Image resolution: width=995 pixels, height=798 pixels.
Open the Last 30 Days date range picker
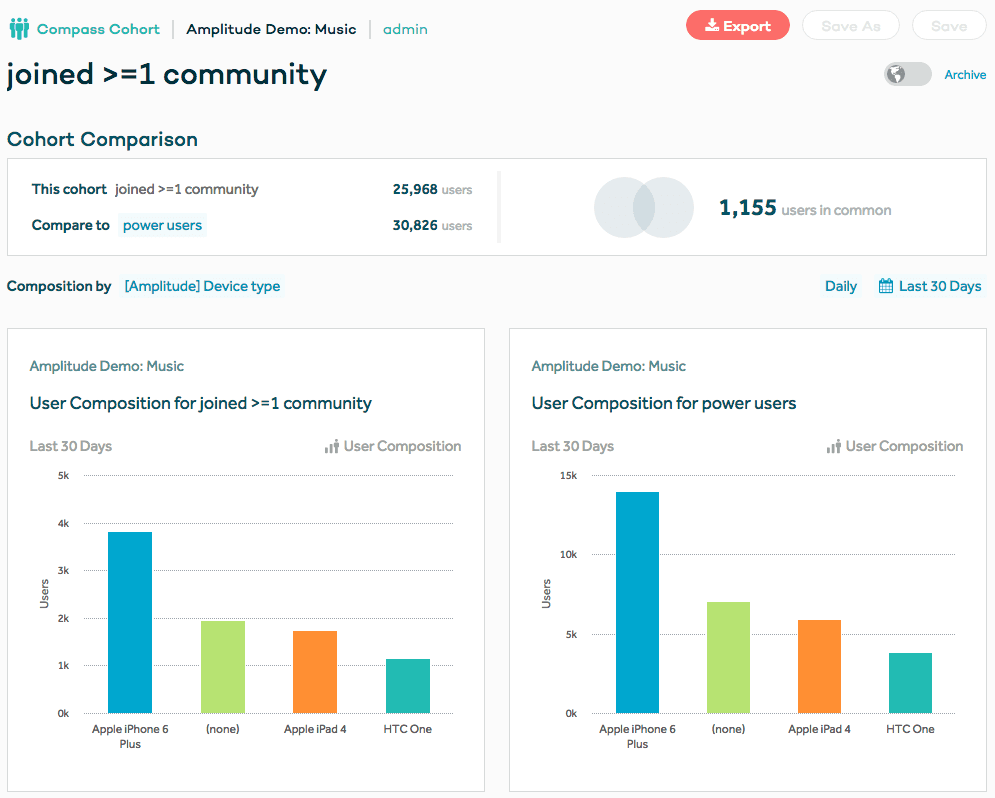938,285
